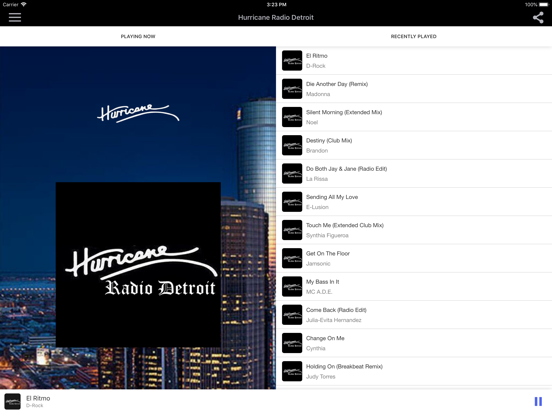
Task: Tap the now-playing bar album thumbnail
Action: click(x=12, y=402)
